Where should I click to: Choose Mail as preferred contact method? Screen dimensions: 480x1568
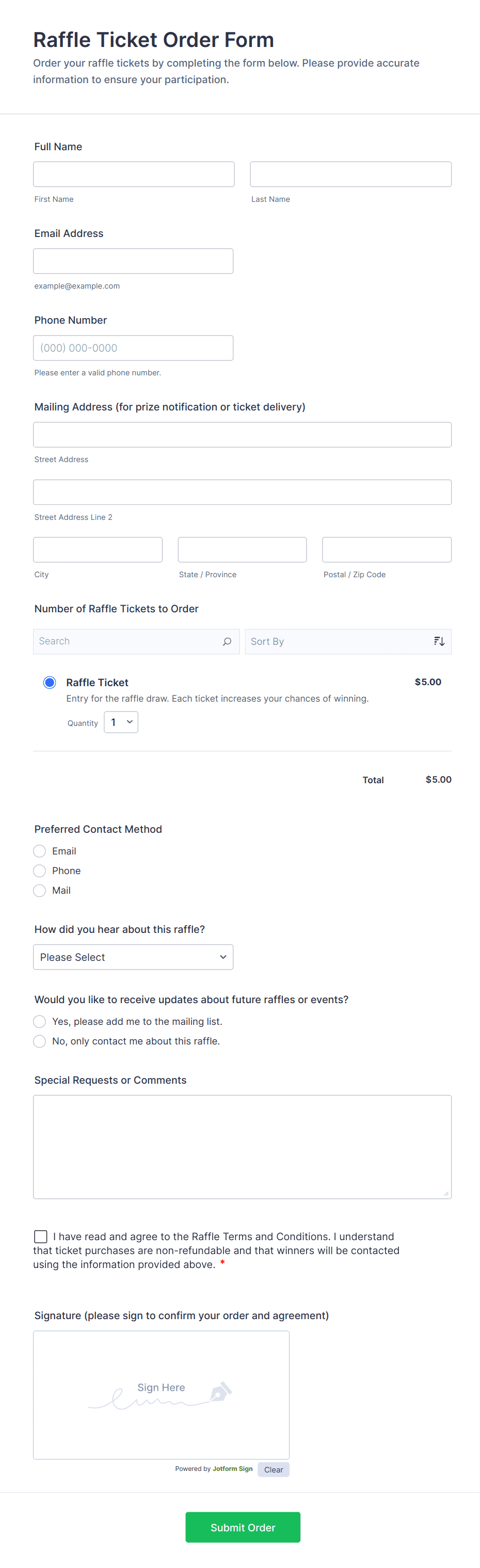pos(40,891)
